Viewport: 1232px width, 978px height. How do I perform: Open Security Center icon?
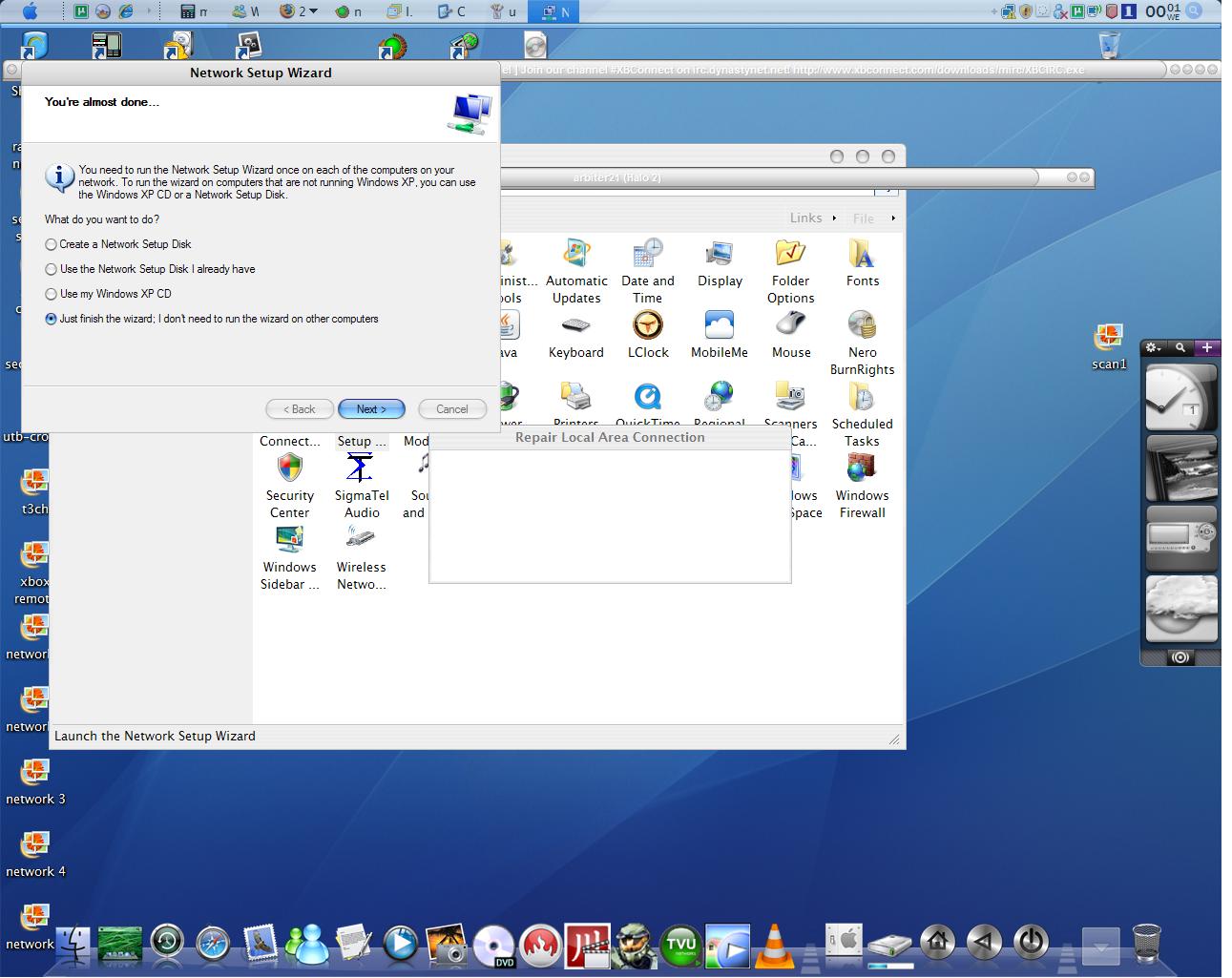coord(290,487)
